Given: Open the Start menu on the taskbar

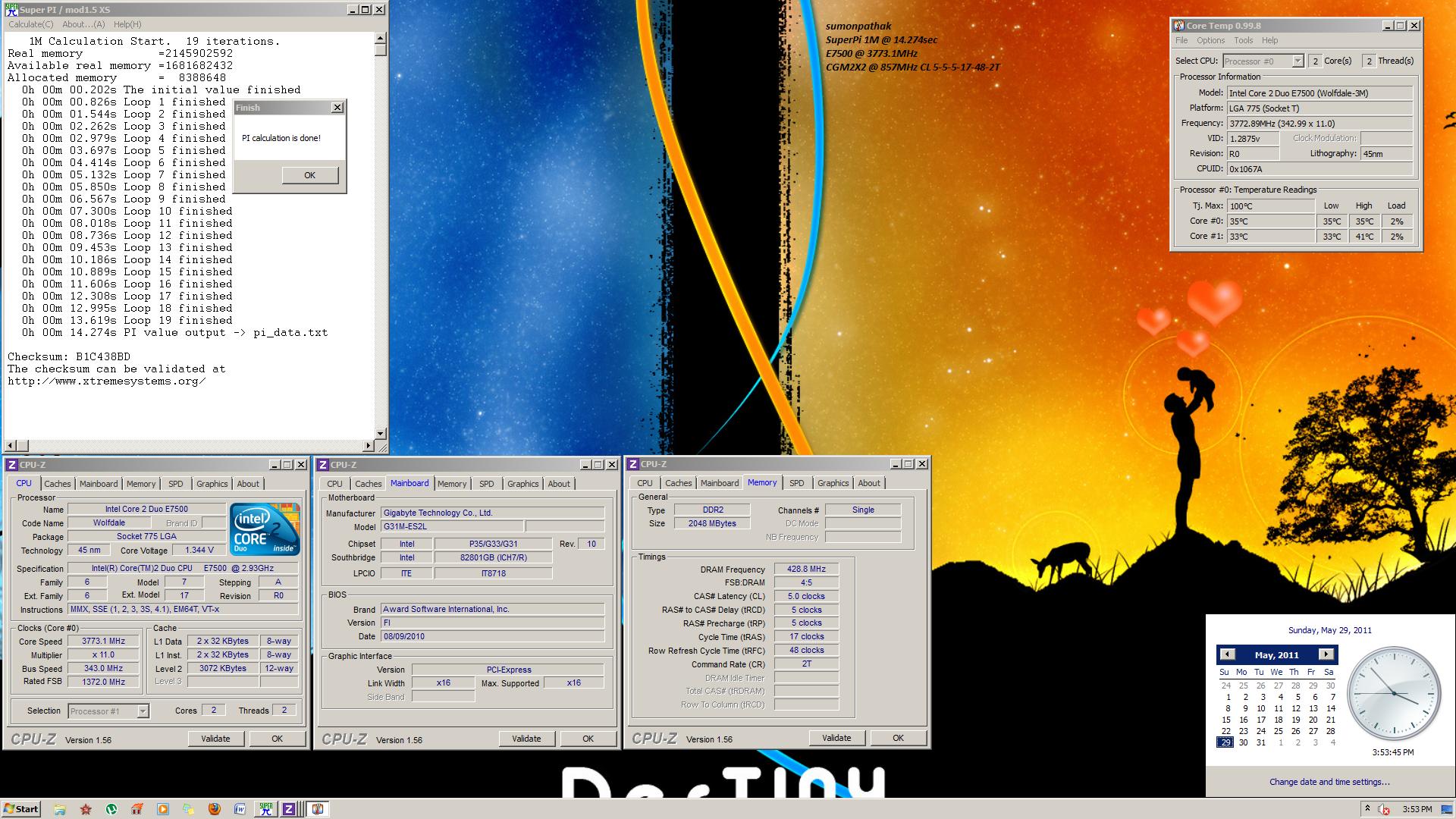Looking at the screenshot, I should (x=21, y=809).
